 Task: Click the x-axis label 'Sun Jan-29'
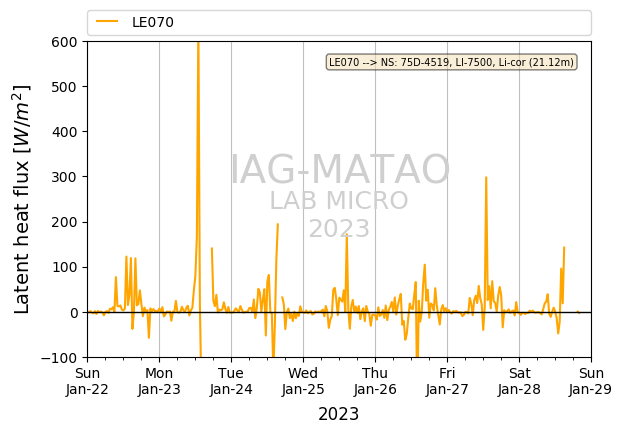(x=591, y=381)
